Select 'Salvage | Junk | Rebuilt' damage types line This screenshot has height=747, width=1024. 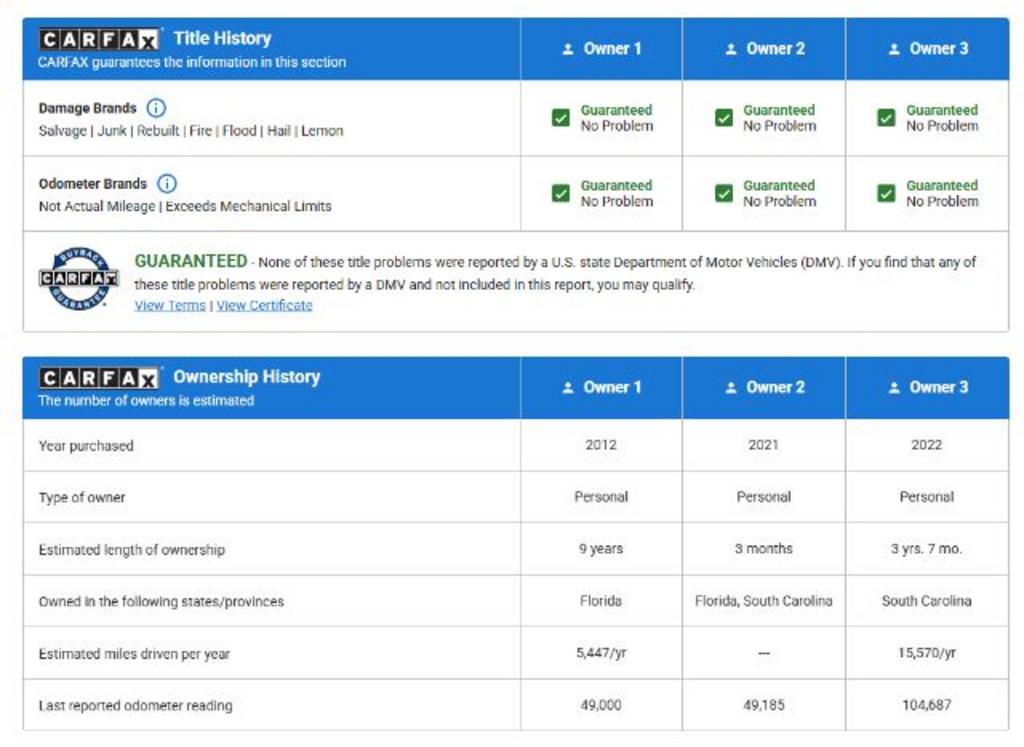tap(191, 131)
